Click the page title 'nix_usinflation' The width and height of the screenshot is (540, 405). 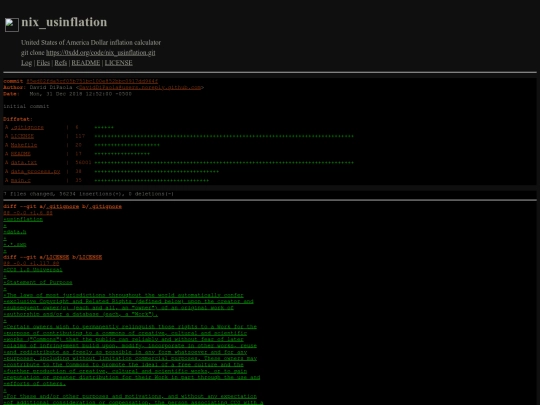click(64, 22)
